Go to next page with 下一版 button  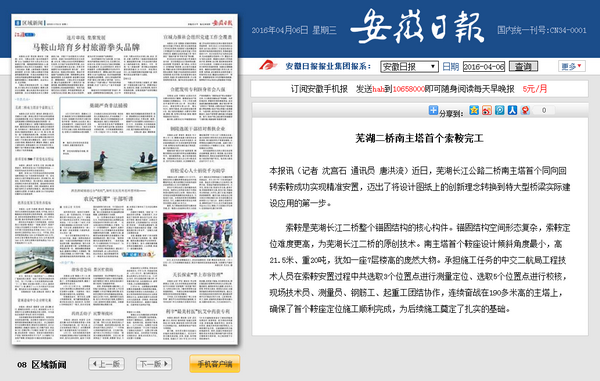154,364
